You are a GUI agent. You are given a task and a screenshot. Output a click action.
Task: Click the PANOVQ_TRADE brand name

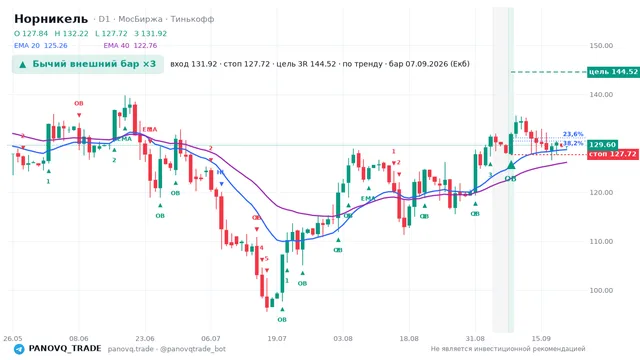click(x=64, y=349)
